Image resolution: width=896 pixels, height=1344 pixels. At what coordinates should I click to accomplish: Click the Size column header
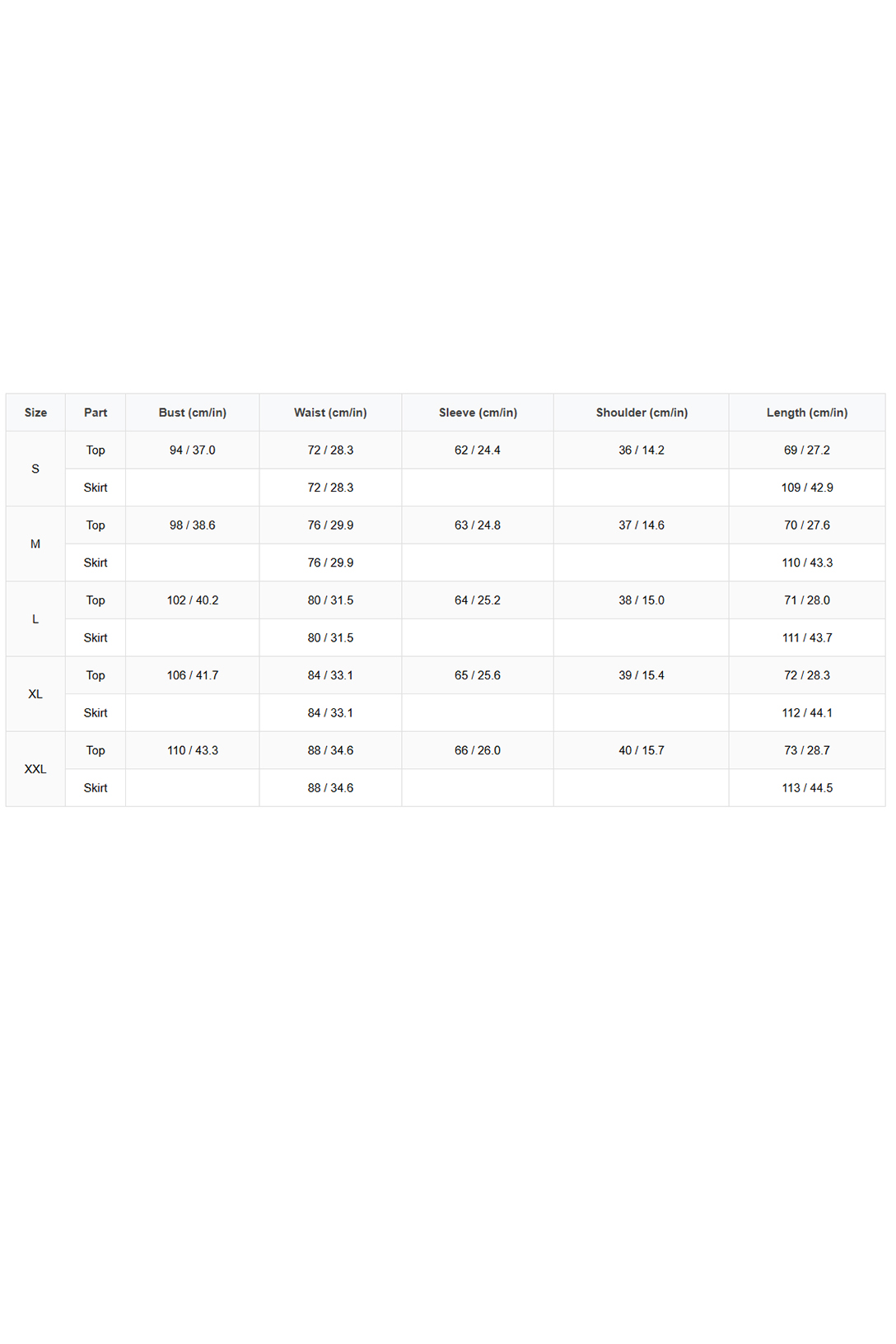35,413
